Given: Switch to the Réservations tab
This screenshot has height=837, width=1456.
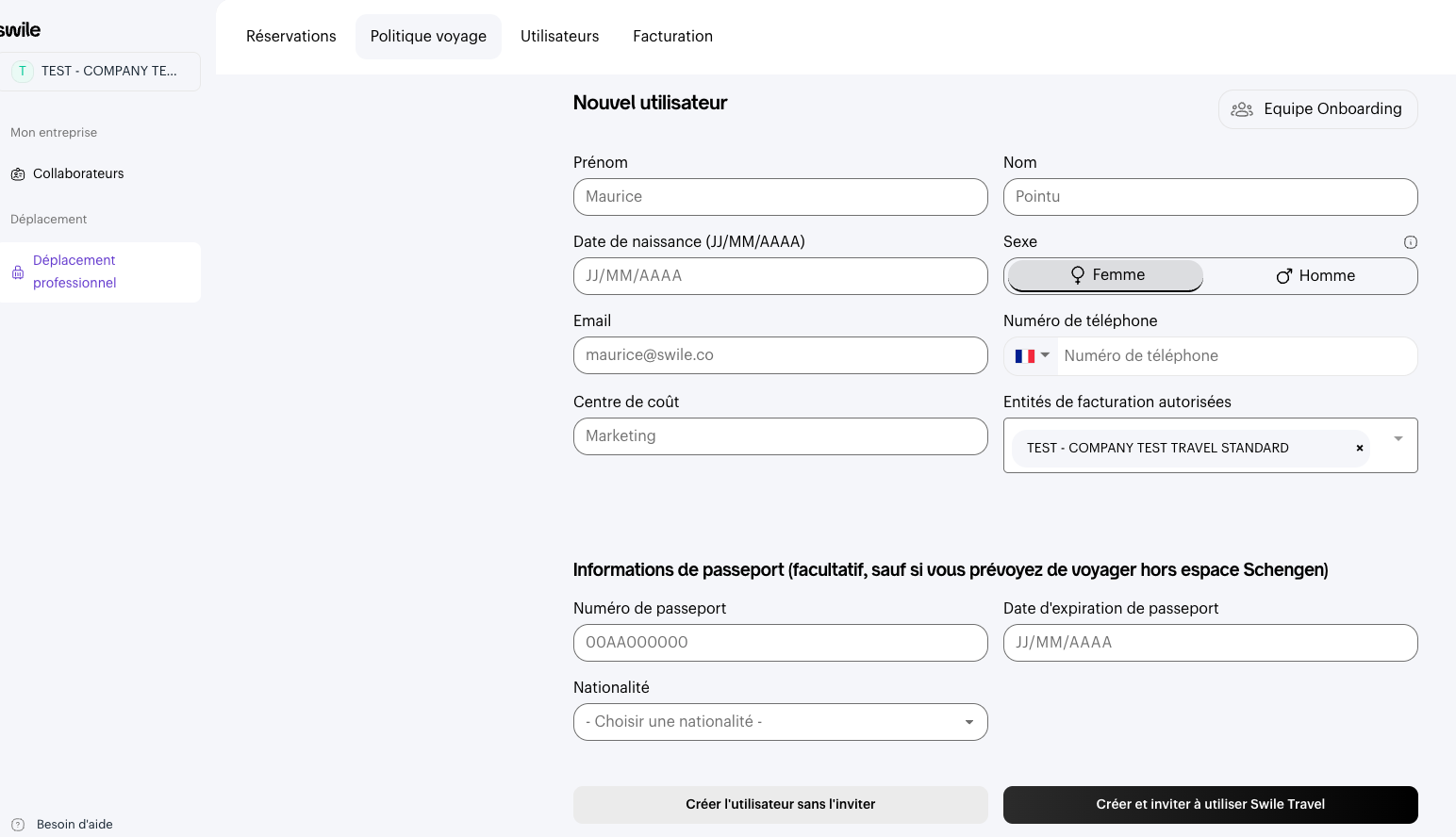Looking at the screenshot, I should tap(290, 37).
